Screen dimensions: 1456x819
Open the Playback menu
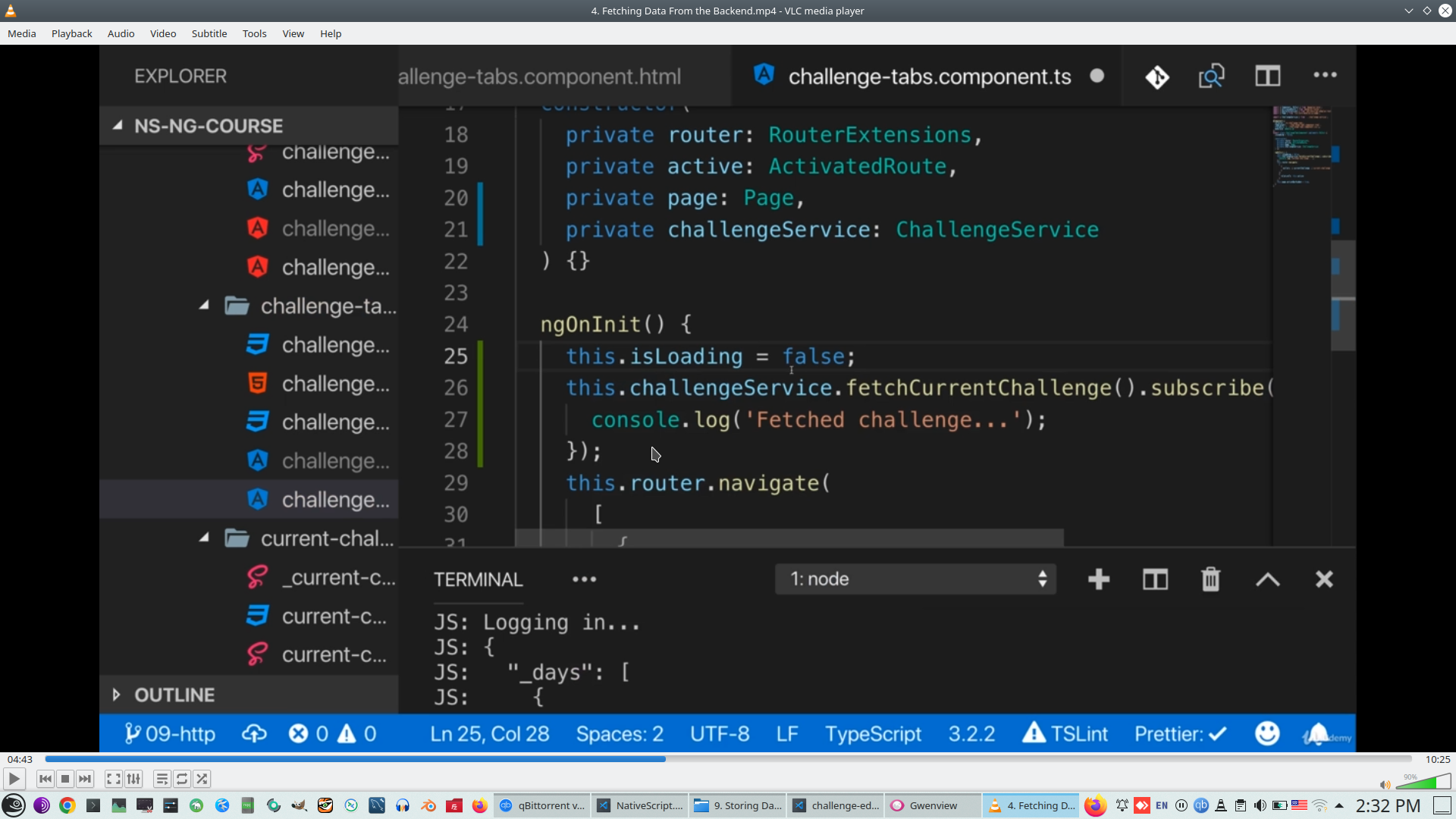coord(71,33)
